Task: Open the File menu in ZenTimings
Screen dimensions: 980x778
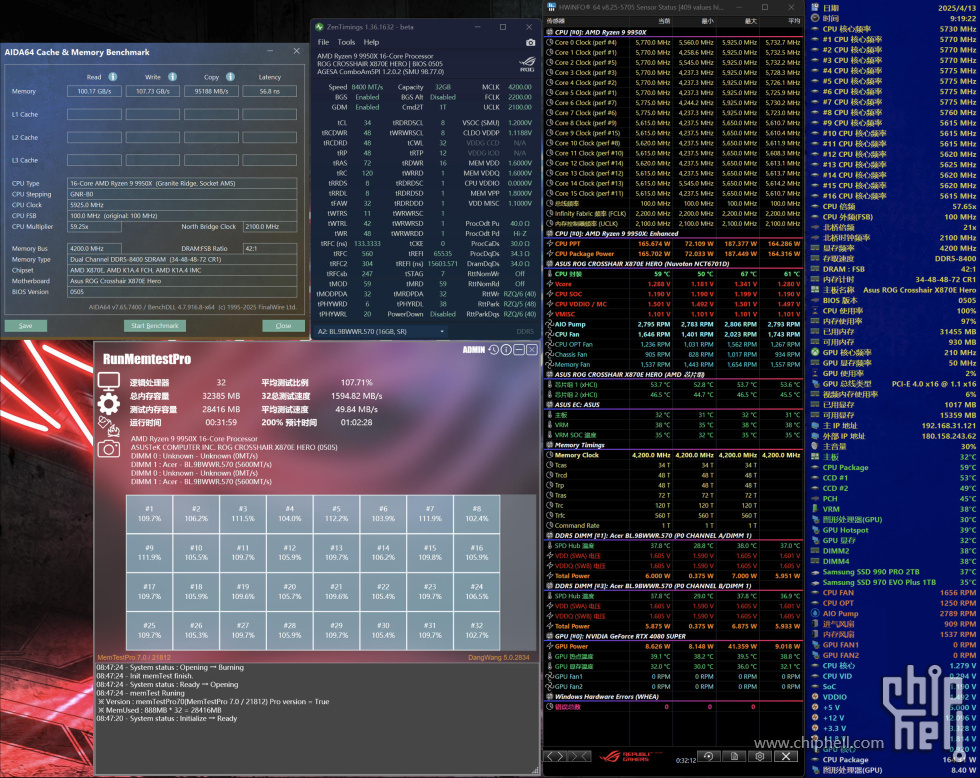Action: tap(323, 42)
